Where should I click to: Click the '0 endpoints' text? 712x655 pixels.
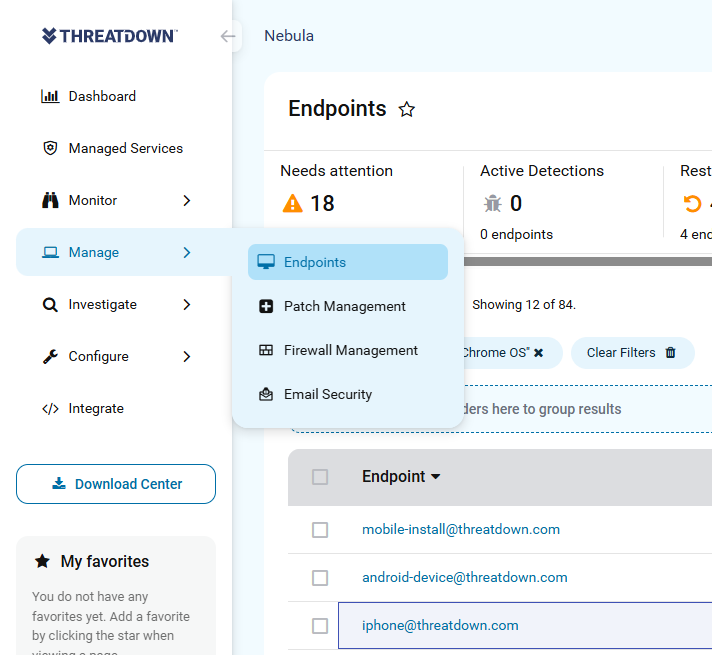516,234
